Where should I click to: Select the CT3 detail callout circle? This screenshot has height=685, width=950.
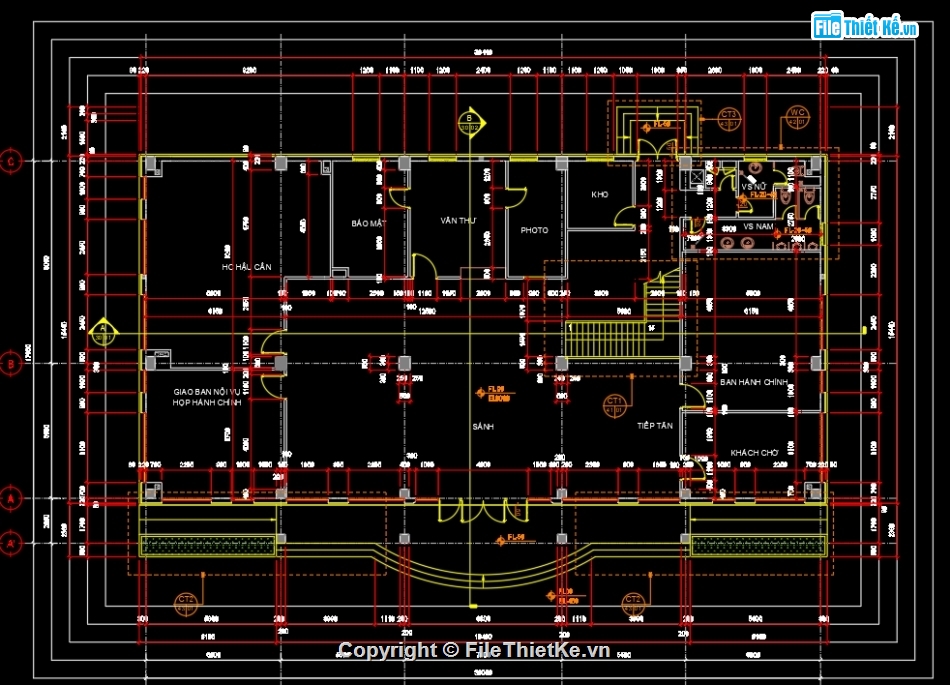(x=728, y=118)
